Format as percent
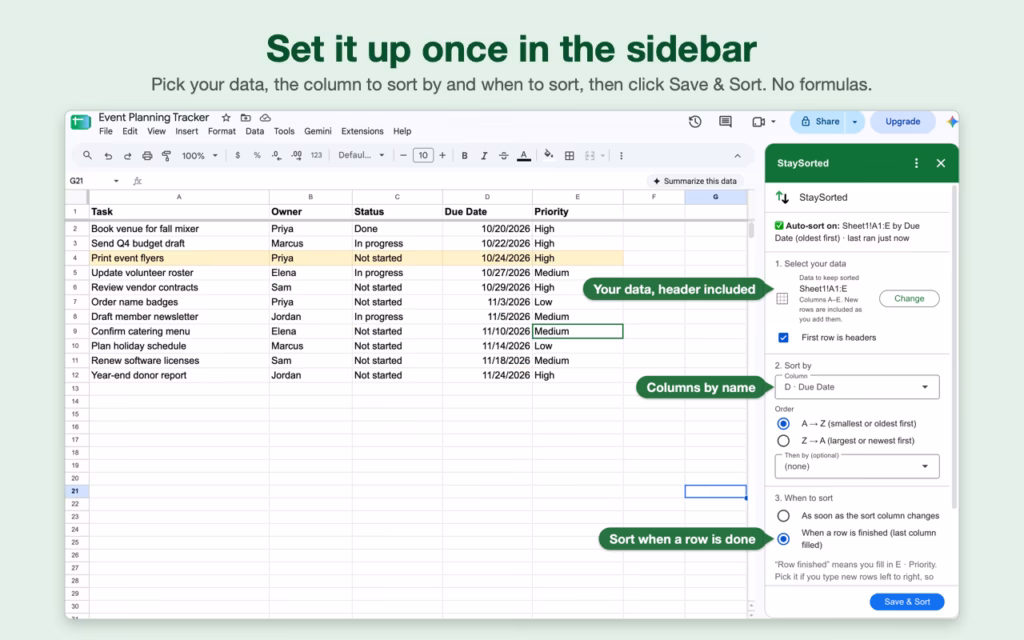1024x640 pixels. 257,155
